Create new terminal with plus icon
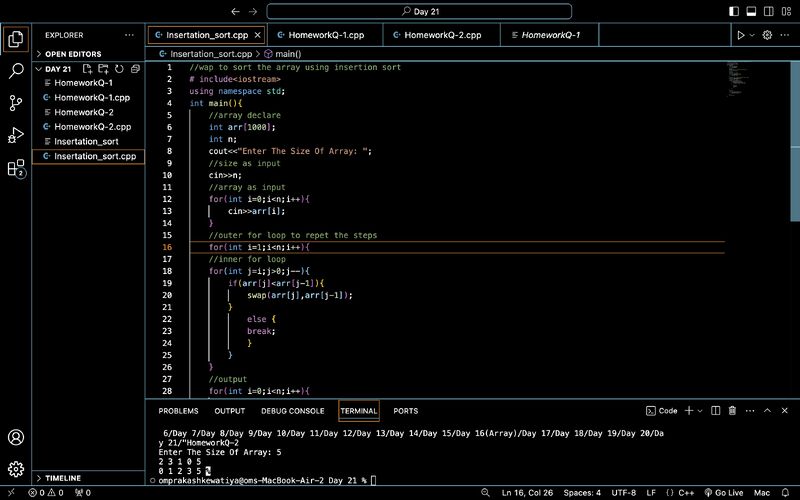This screenshot has width=800, height=500. (689, 411)
